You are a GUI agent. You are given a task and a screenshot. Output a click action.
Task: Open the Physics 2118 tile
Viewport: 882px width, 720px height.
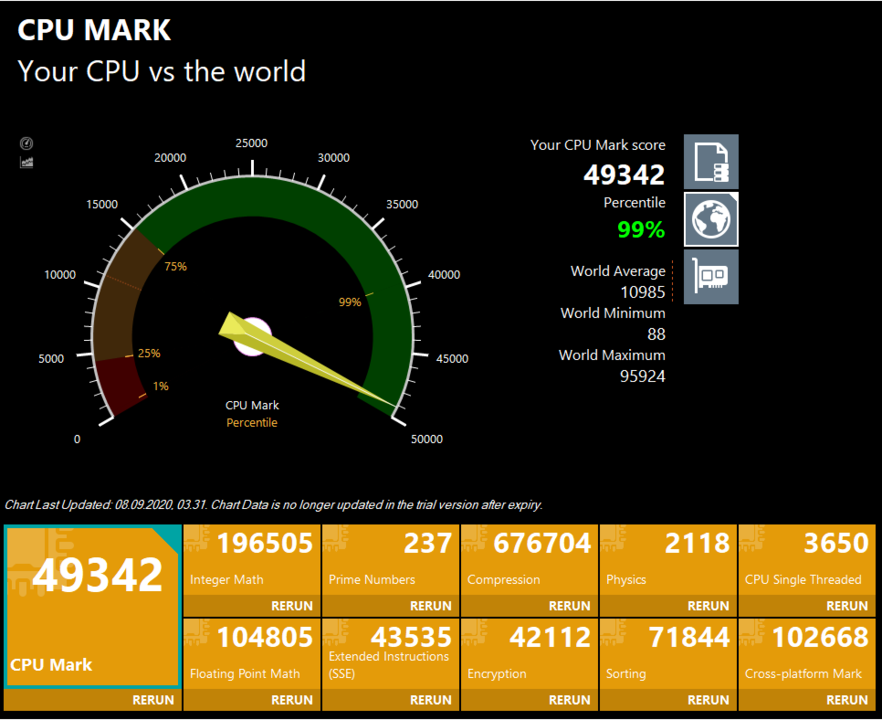[668, 560]
